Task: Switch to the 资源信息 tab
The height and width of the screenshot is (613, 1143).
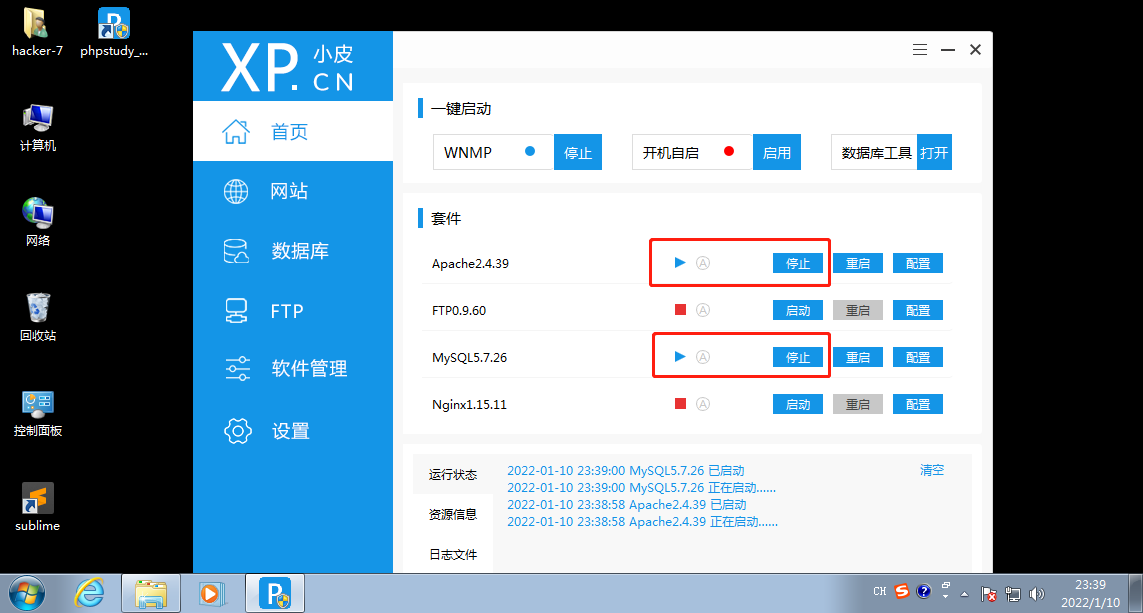Action: pos(453,515)
